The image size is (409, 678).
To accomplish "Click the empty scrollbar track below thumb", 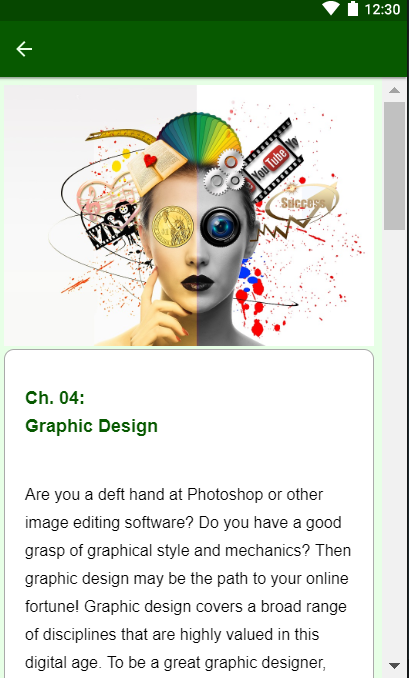I will (394, 441).
